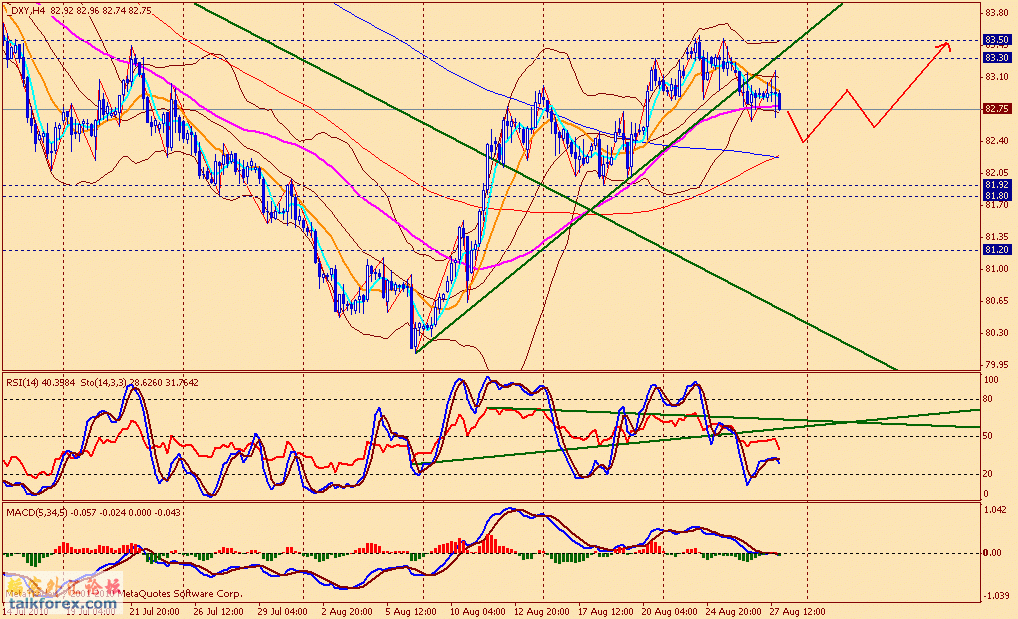Screen dimensions: 1018x619
Task: Click the current price label 82.75
Action: tap(997, 109)
